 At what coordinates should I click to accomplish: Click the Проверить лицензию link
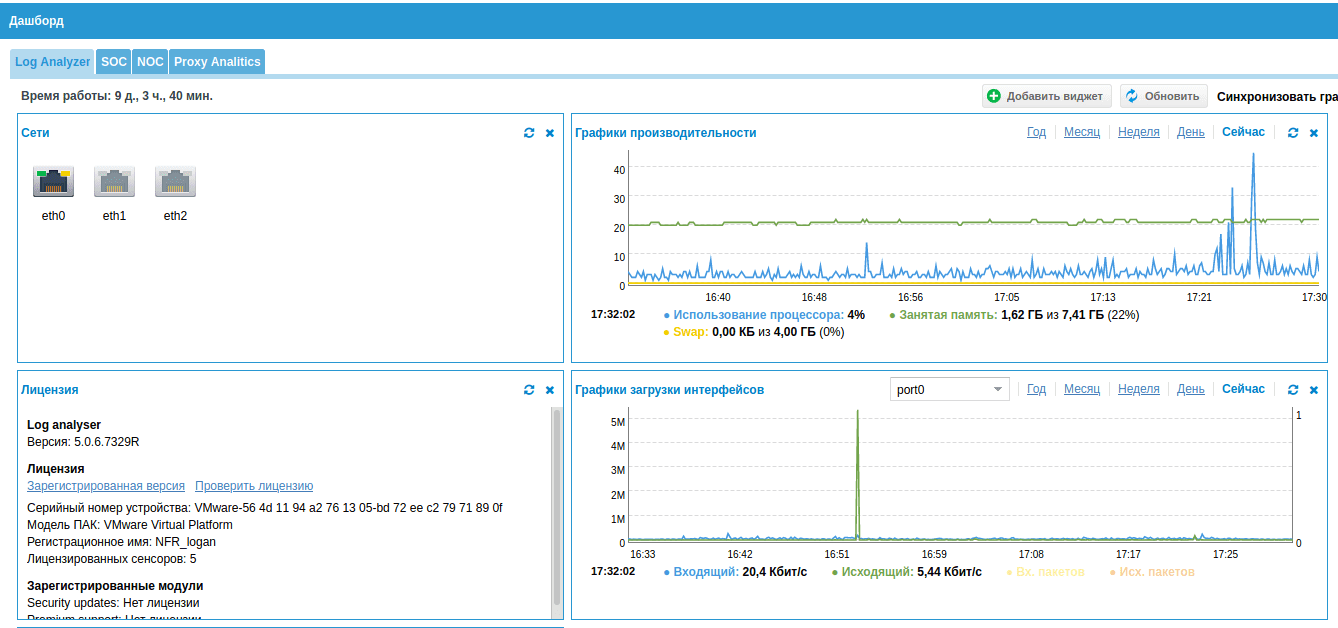click(254, 486)
